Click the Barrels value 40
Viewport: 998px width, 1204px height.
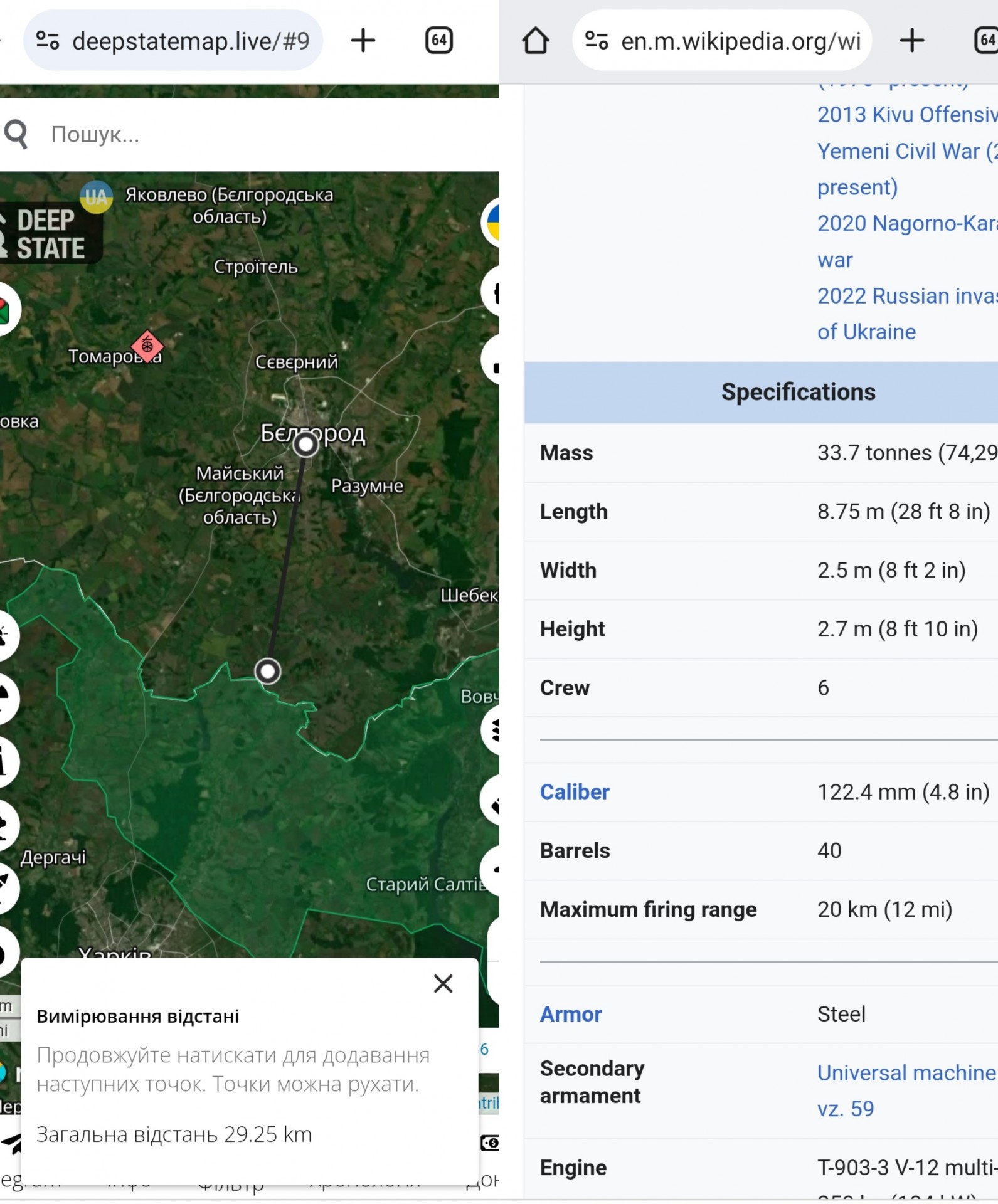(829, 851)
